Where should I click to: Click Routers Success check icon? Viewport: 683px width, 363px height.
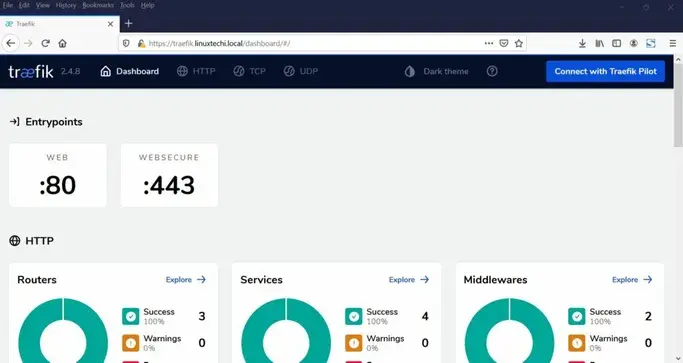coord(130,316)
